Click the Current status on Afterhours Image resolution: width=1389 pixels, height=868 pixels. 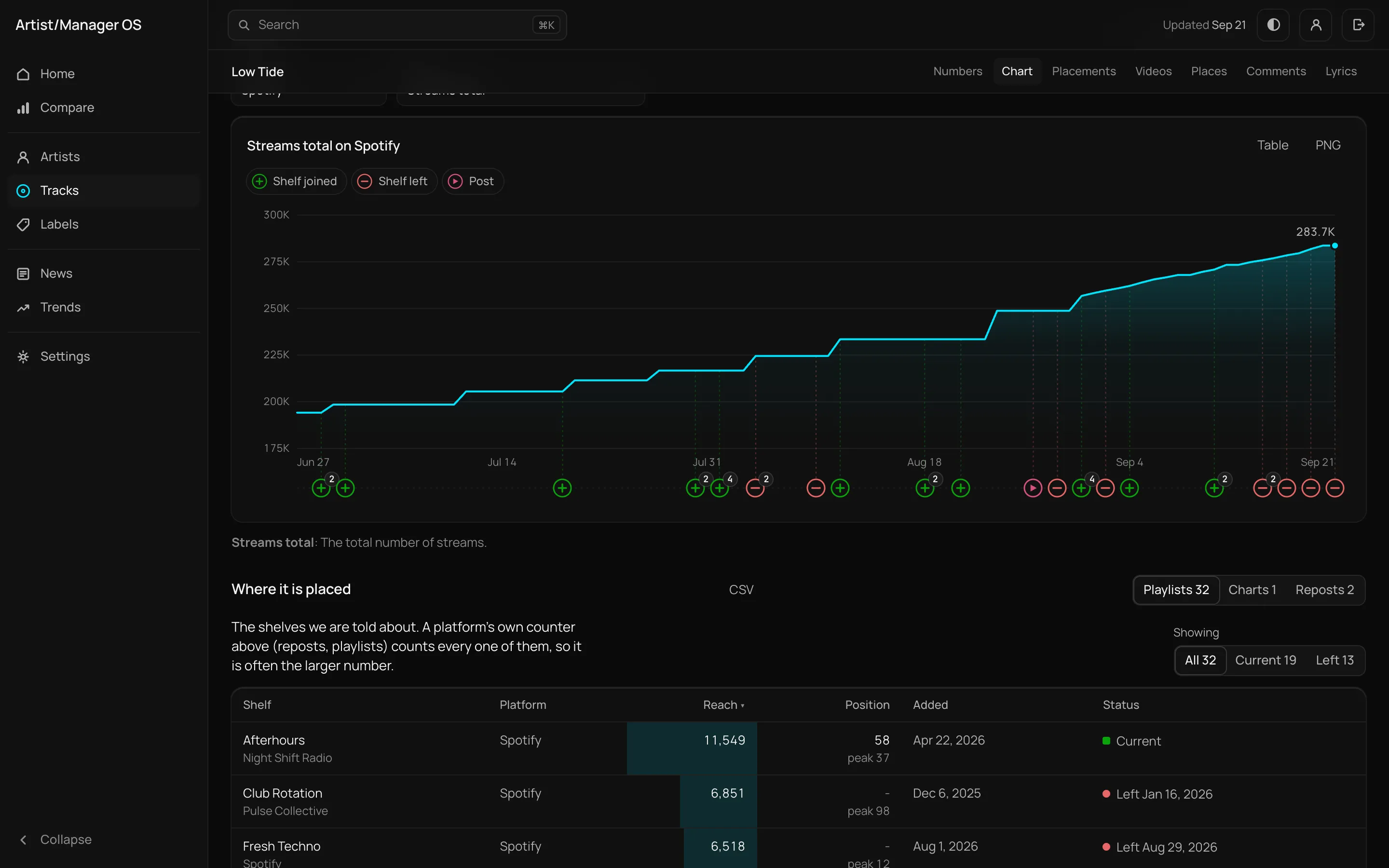[x=1131, y=741]
